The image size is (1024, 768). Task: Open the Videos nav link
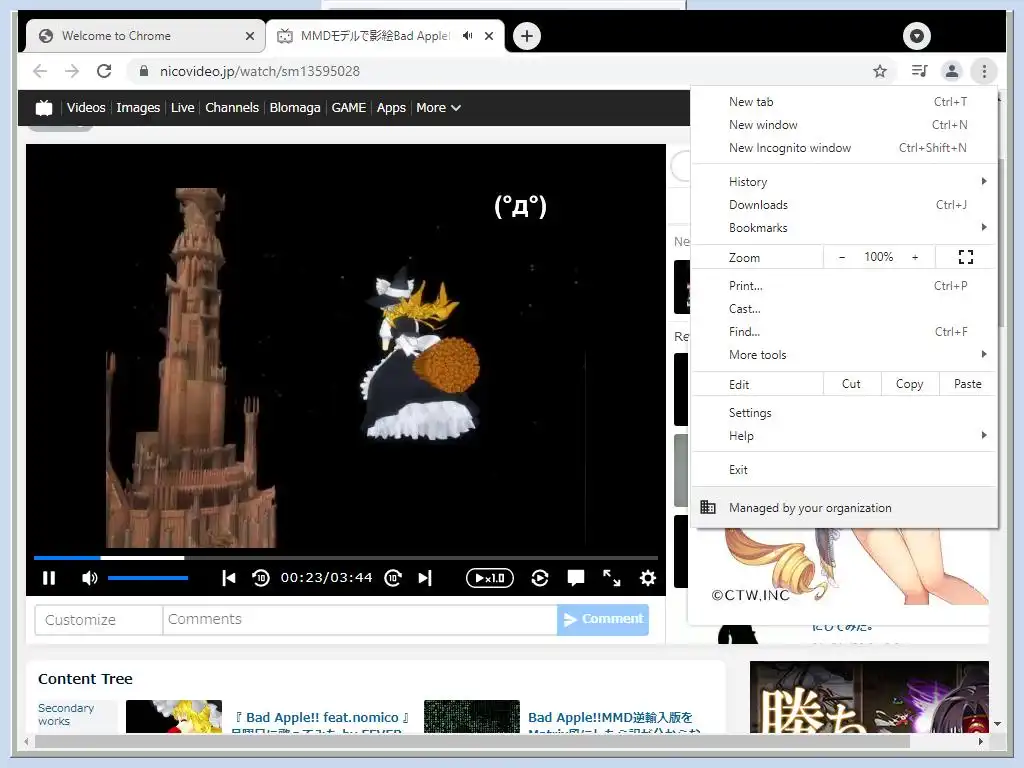coord(86,108)
